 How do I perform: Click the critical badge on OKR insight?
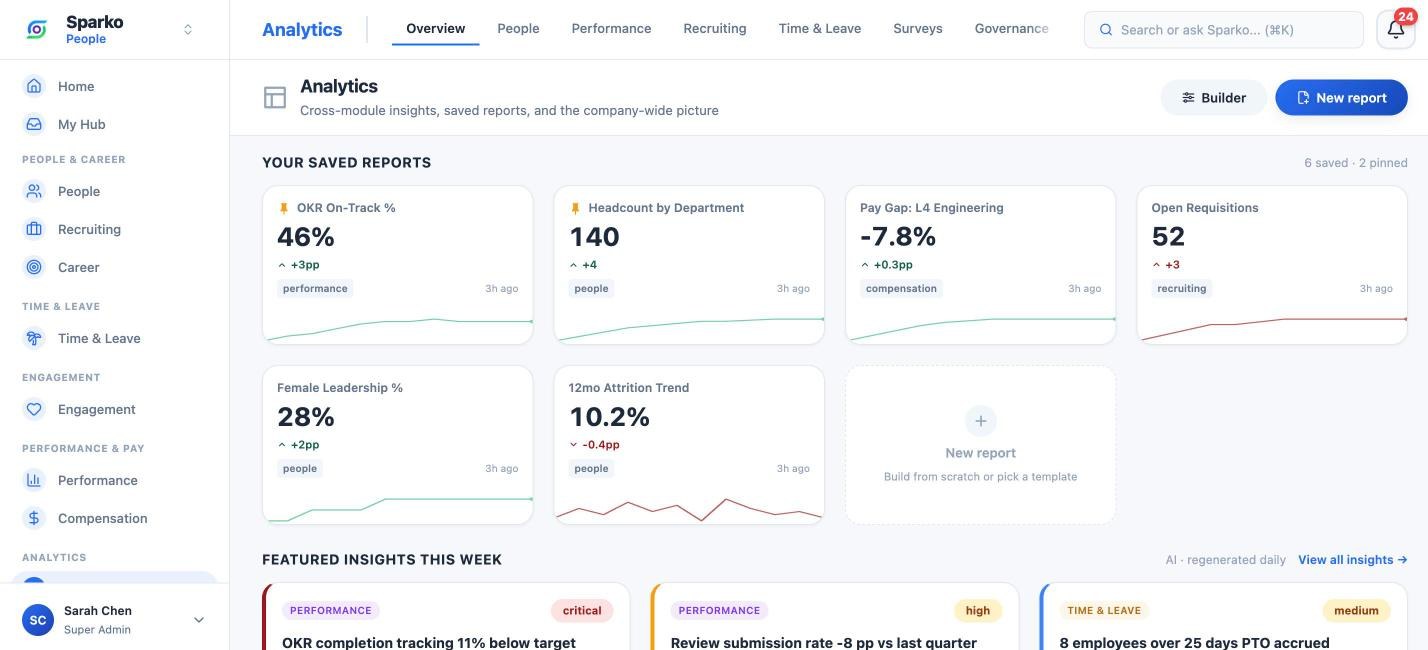[x=582, y=610]
